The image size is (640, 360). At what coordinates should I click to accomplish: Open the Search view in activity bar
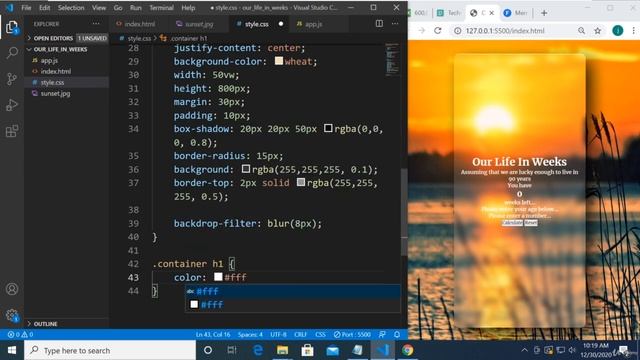pos(12,53)
